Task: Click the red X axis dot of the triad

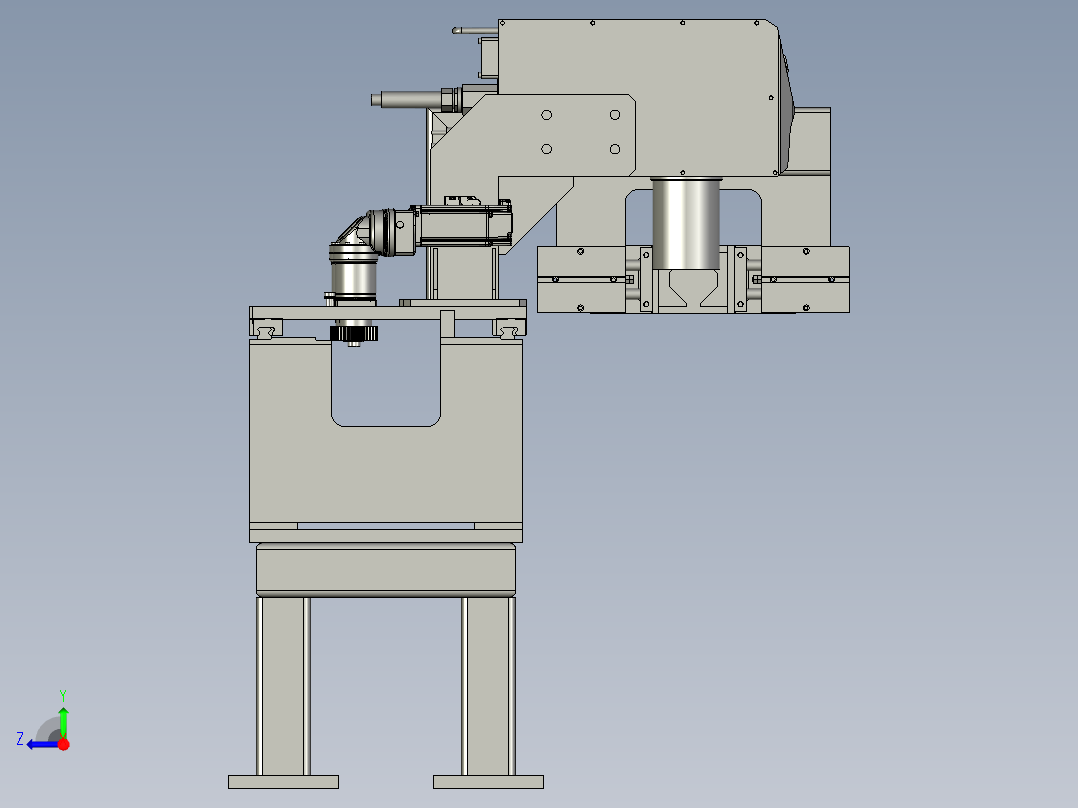Action: point(63,744)
